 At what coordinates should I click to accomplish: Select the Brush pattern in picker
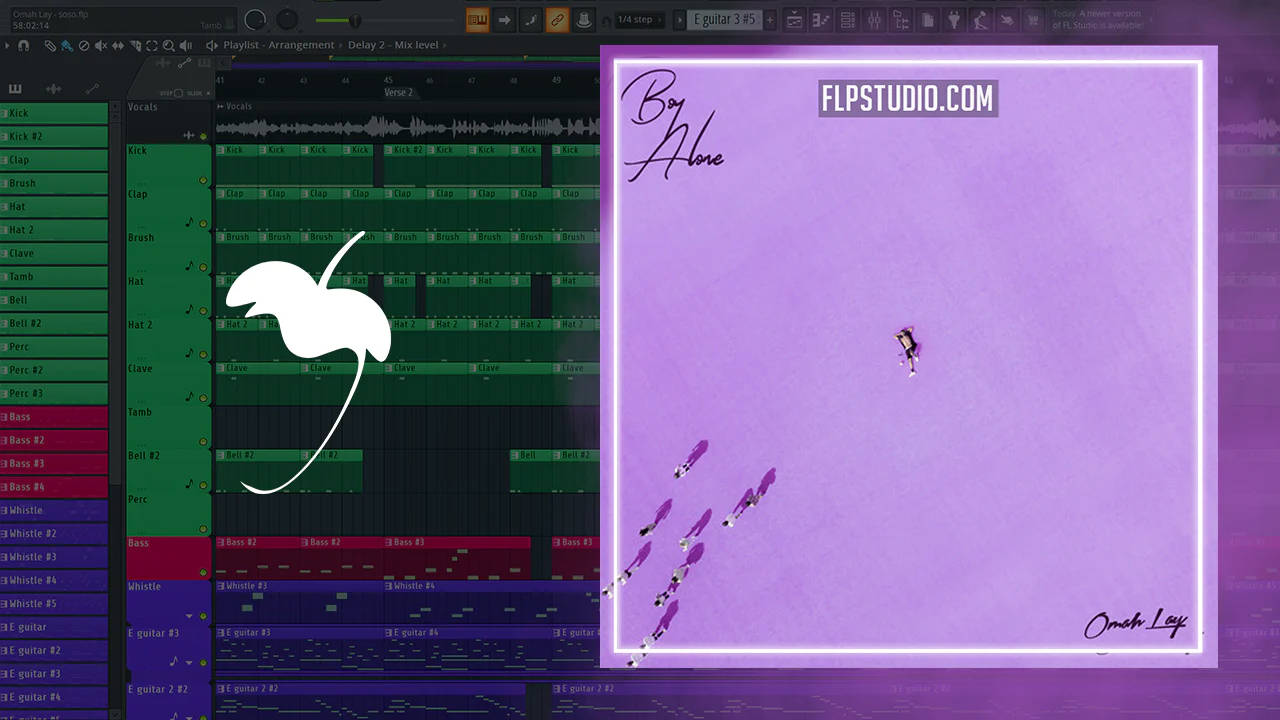(x=54, y=183)
